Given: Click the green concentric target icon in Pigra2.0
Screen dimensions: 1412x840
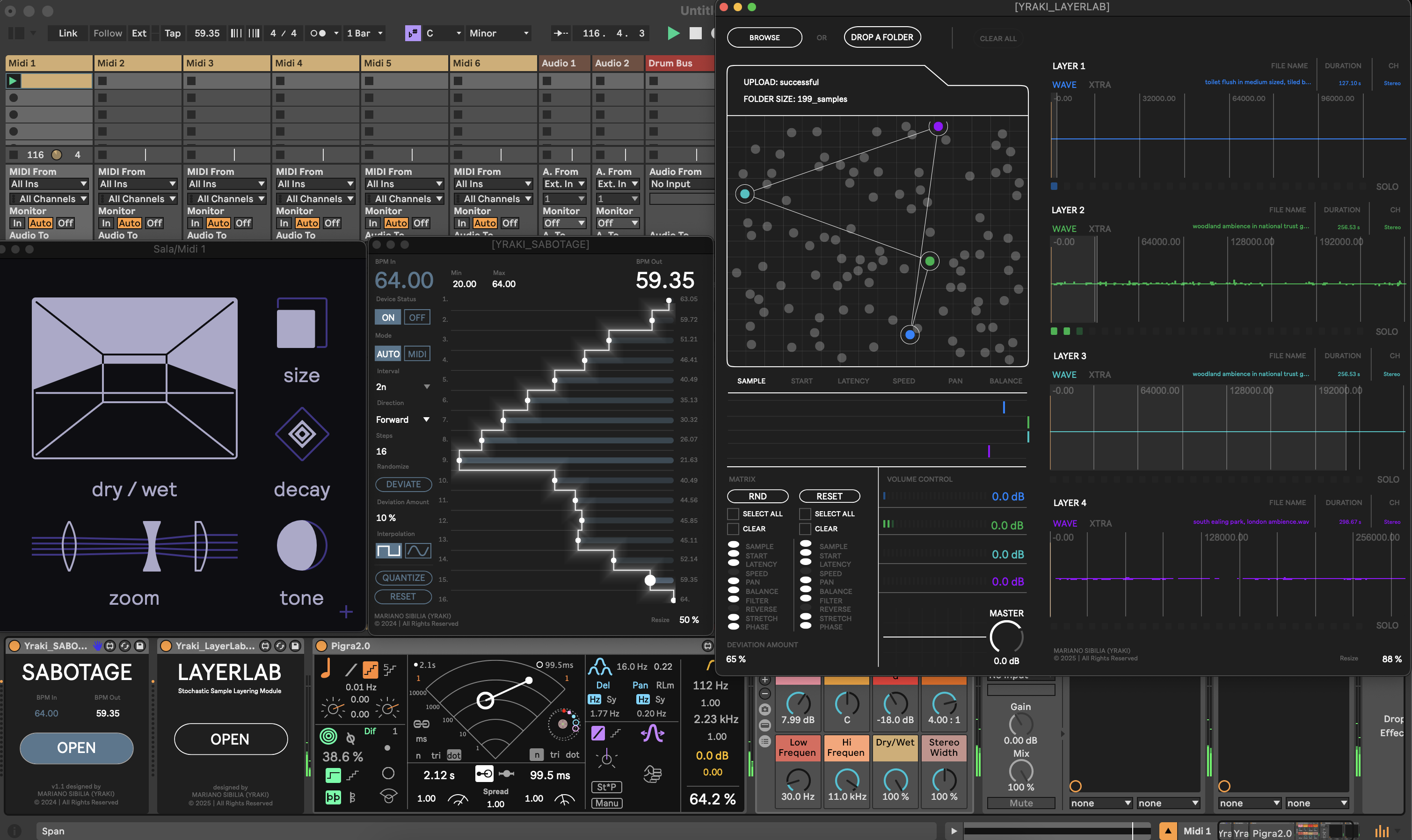Looking at the screenshot, I should [x=328, y=736].
